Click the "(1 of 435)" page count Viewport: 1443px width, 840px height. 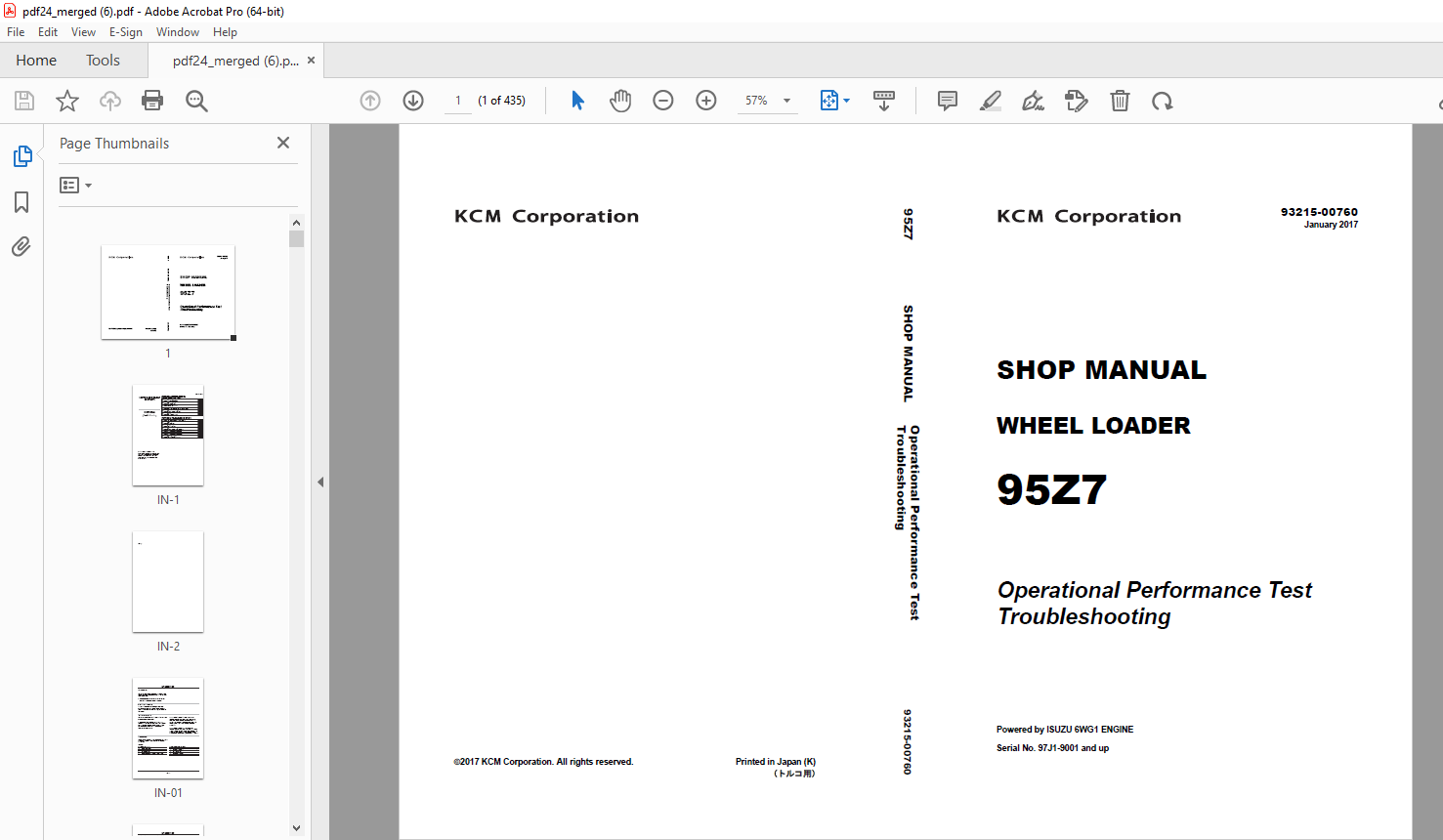(501, 101)
